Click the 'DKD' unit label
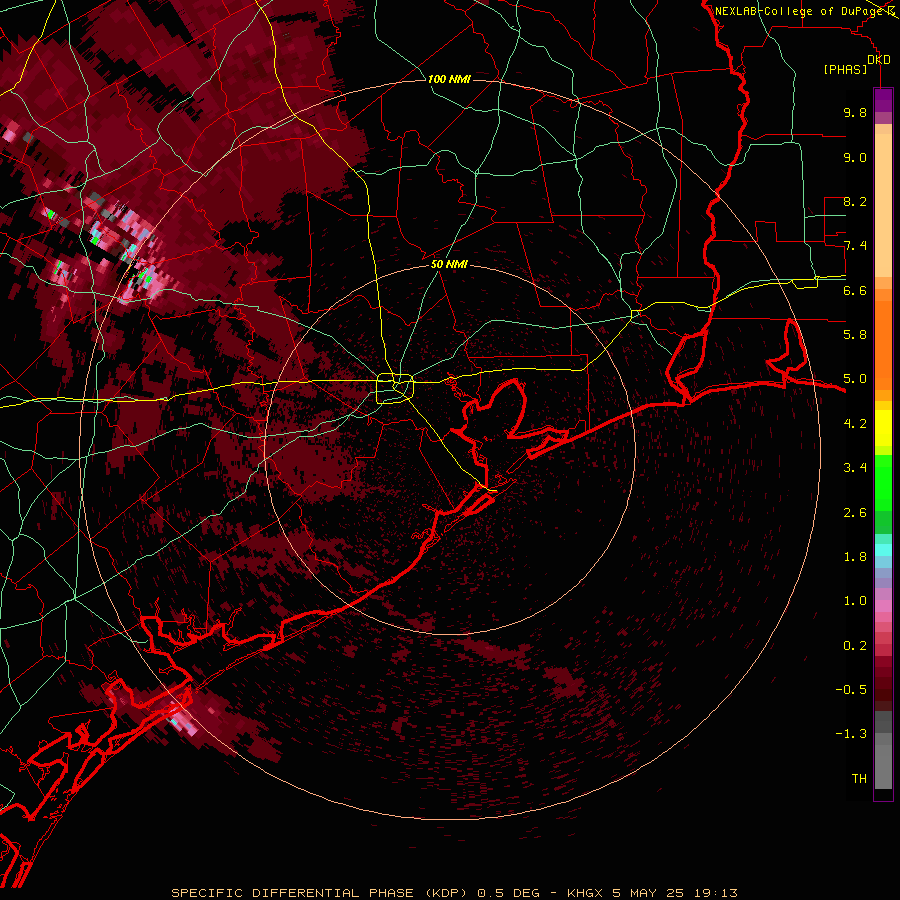Image resolution: width=900 pixels, height=900 pixels. pyautogui.click(x=879, y=60)
